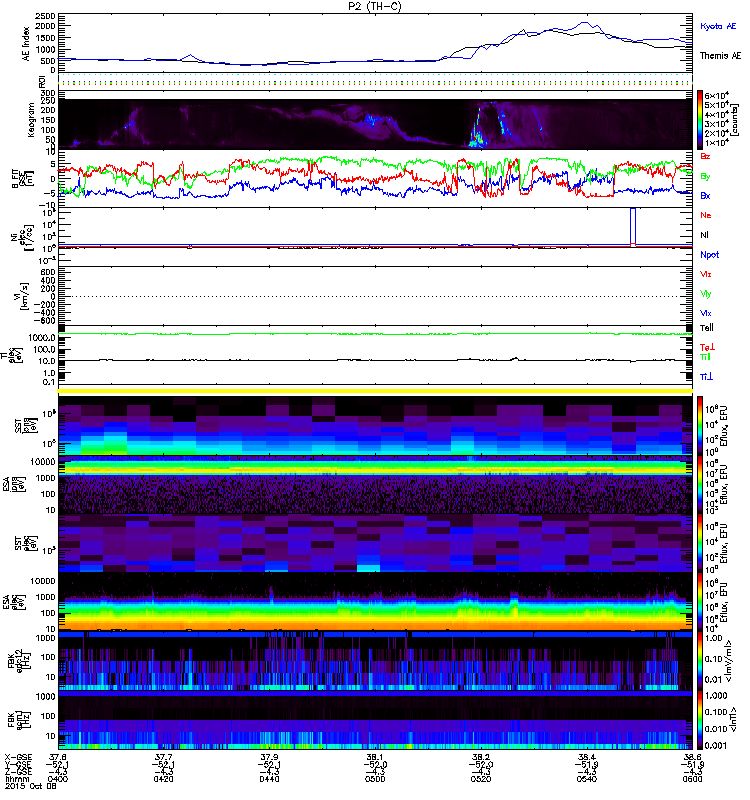The width and height of the screenshot is (750, 800).
Task: Click the 1000.0 tick on temperature axis
Action: 42,338
